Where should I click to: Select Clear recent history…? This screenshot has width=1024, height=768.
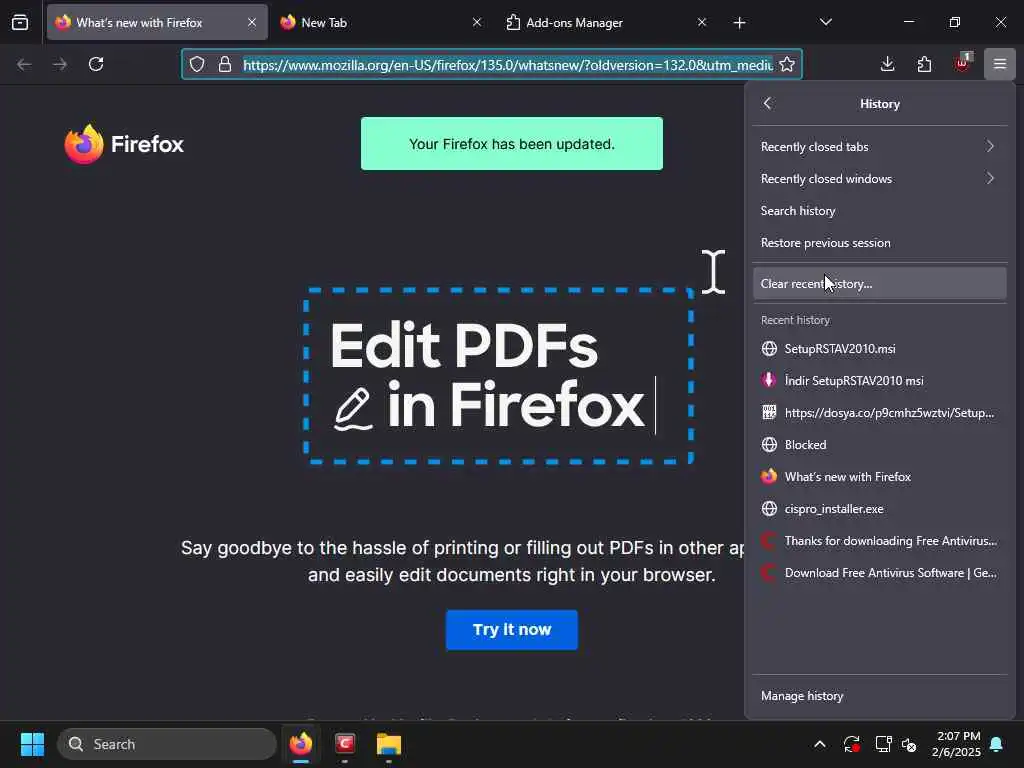click(x=879, y=283)
